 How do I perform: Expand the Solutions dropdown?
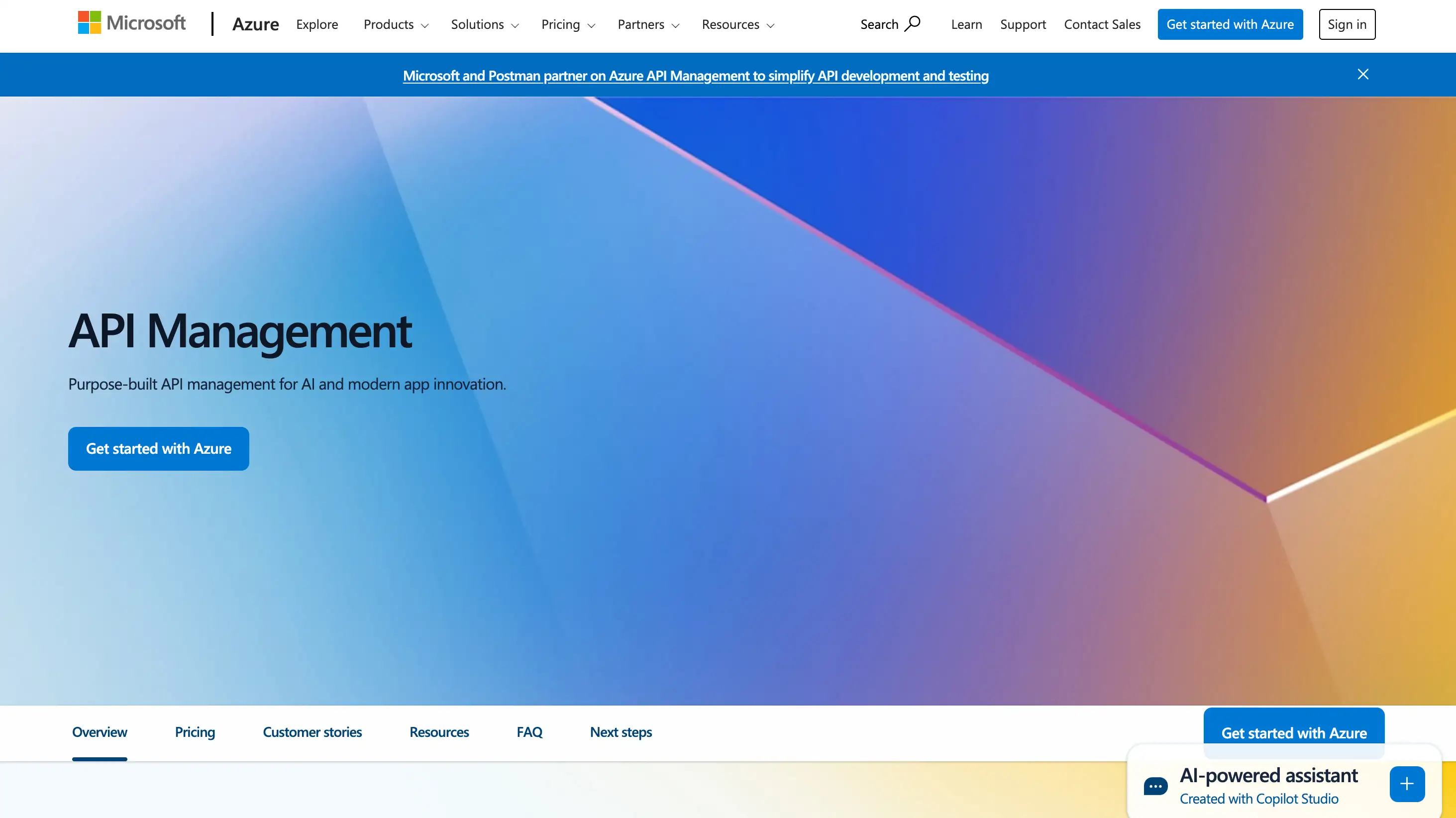(485, 24)
